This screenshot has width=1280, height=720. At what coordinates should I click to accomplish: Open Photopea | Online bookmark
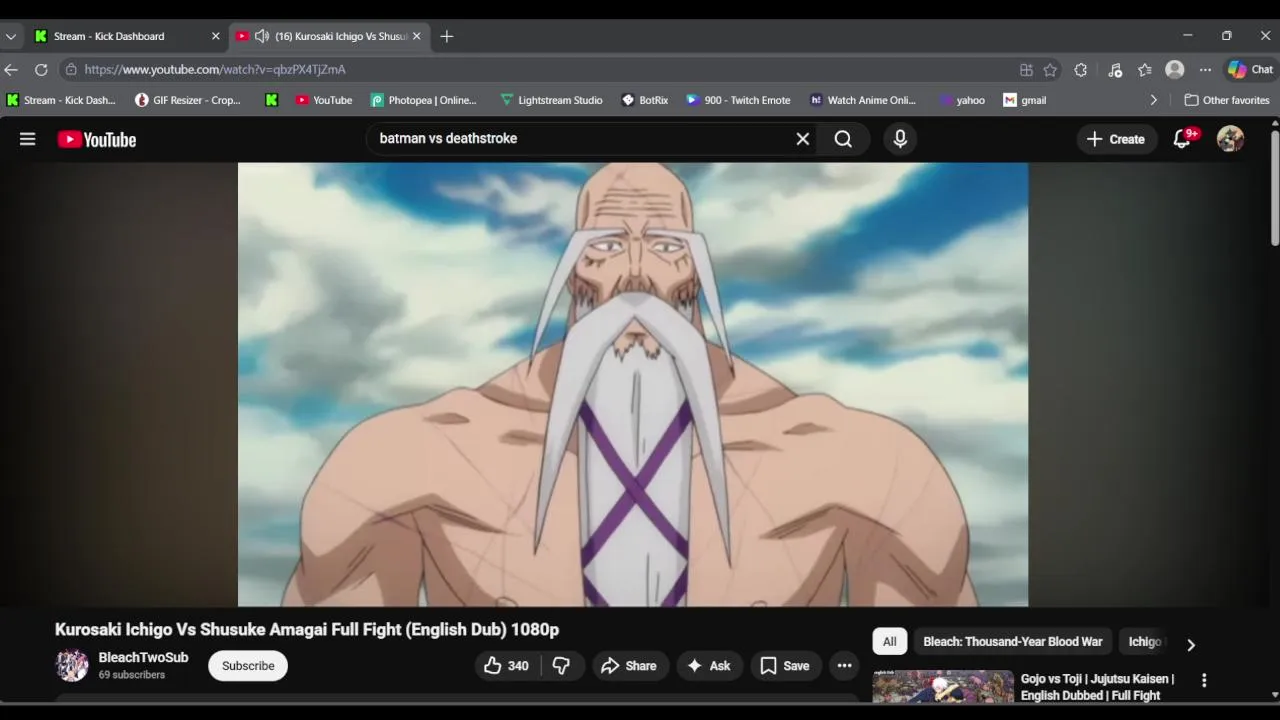[x=423, y=100]
